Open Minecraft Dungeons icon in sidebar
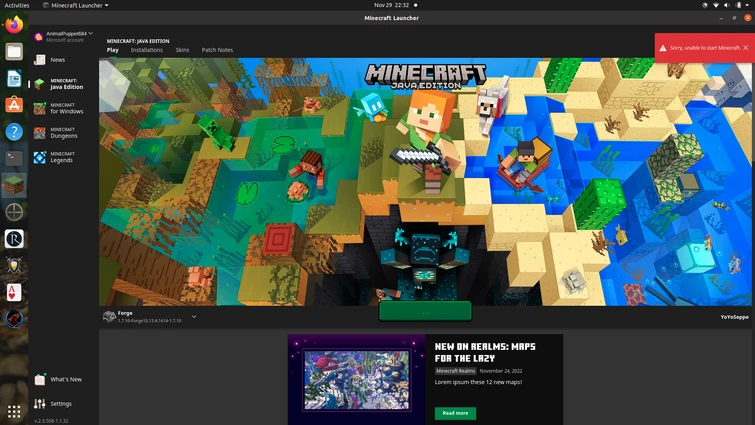The width and height of the screenshot is (755, 425). click(39, 133)
